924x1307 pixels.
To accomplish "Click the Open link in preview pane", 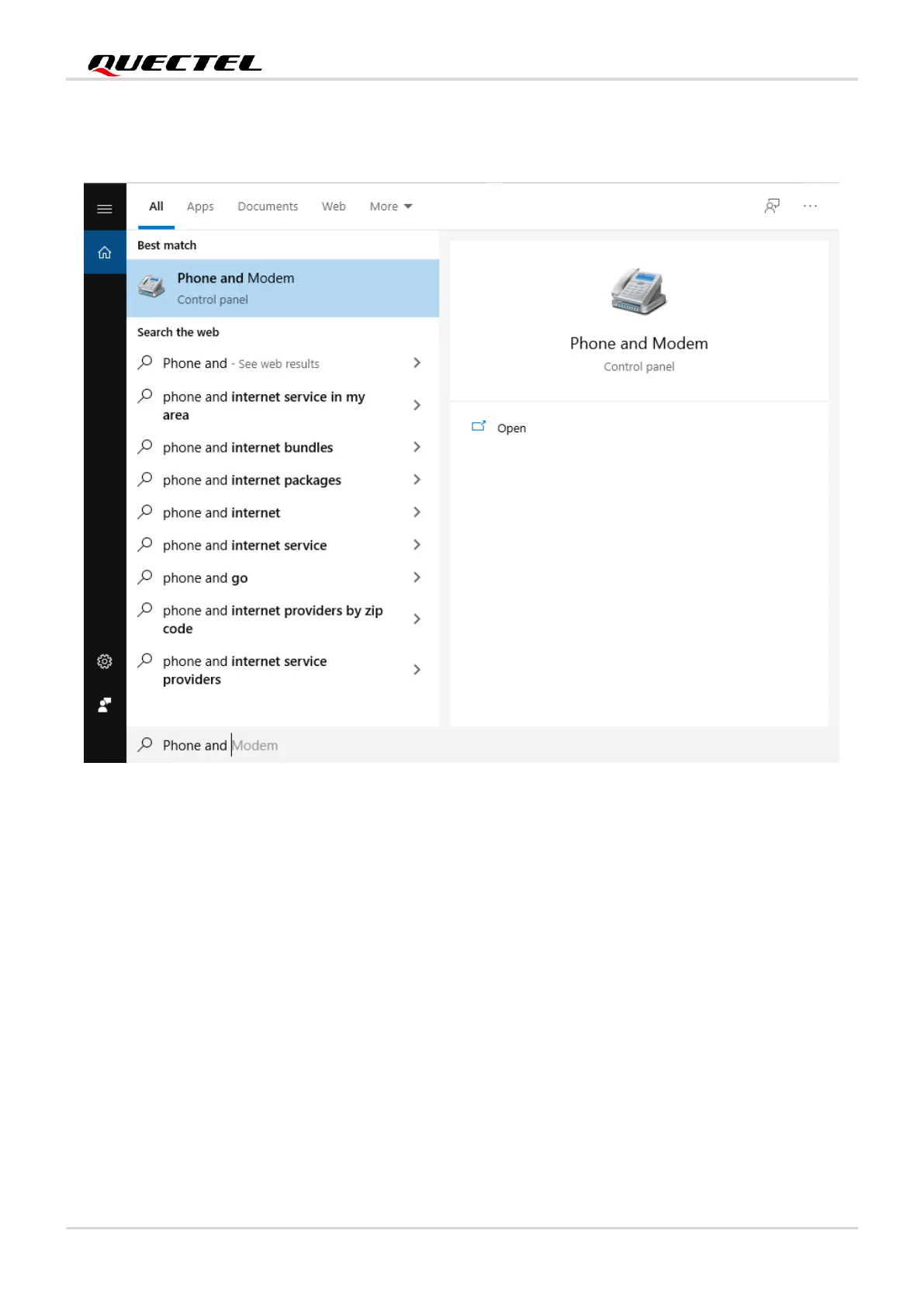I will [x=511, y=428].
